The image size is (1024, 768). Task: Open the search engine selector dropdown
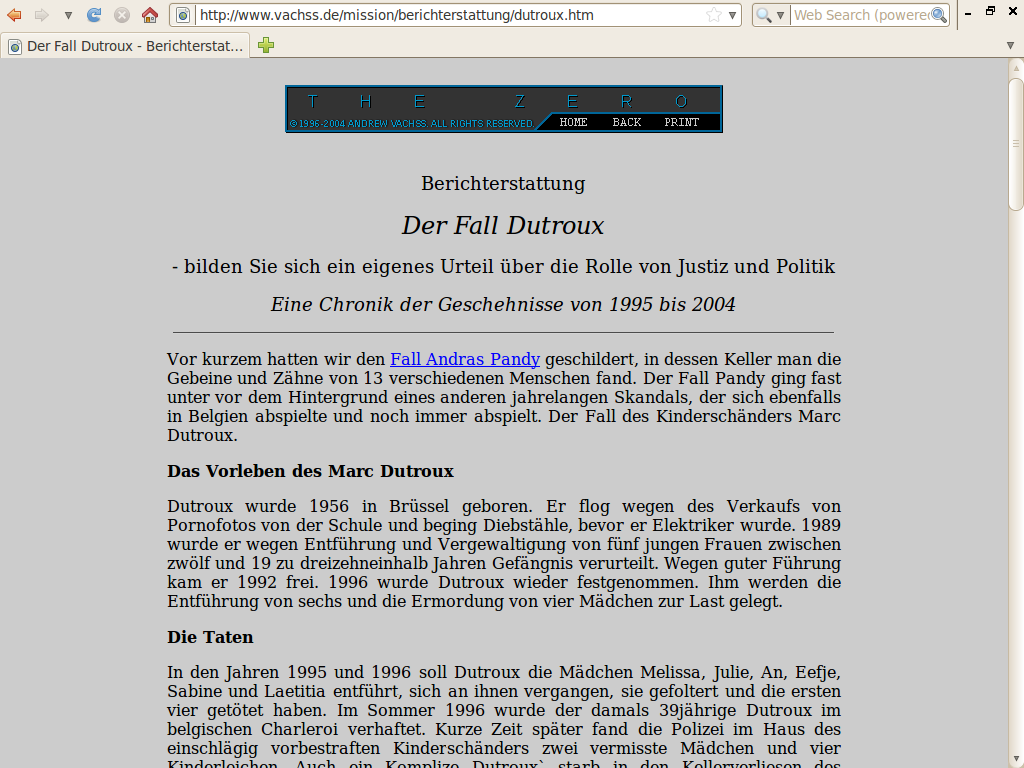(x=771, y=15)
